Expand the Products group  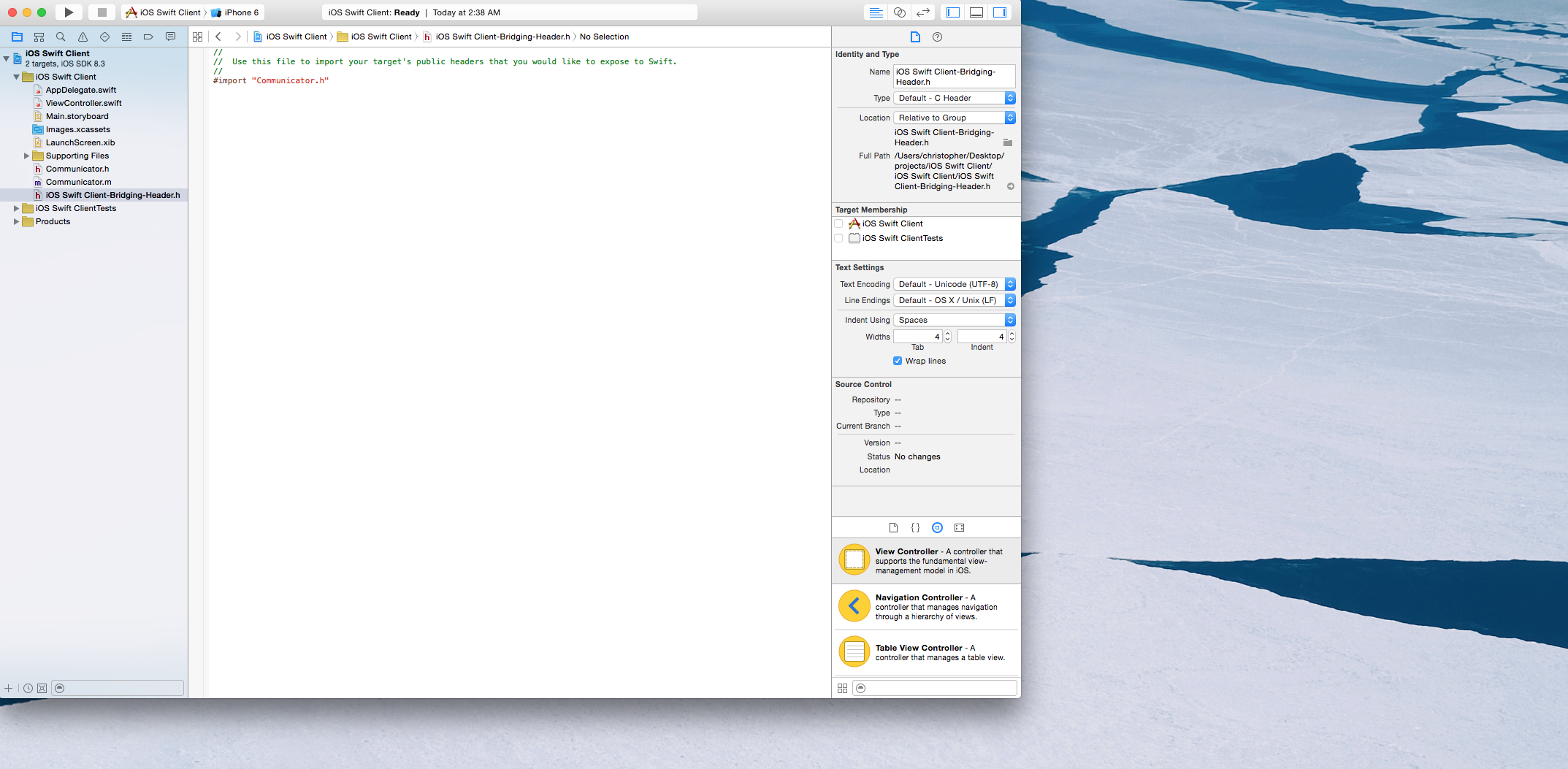[x=16, y=221]
